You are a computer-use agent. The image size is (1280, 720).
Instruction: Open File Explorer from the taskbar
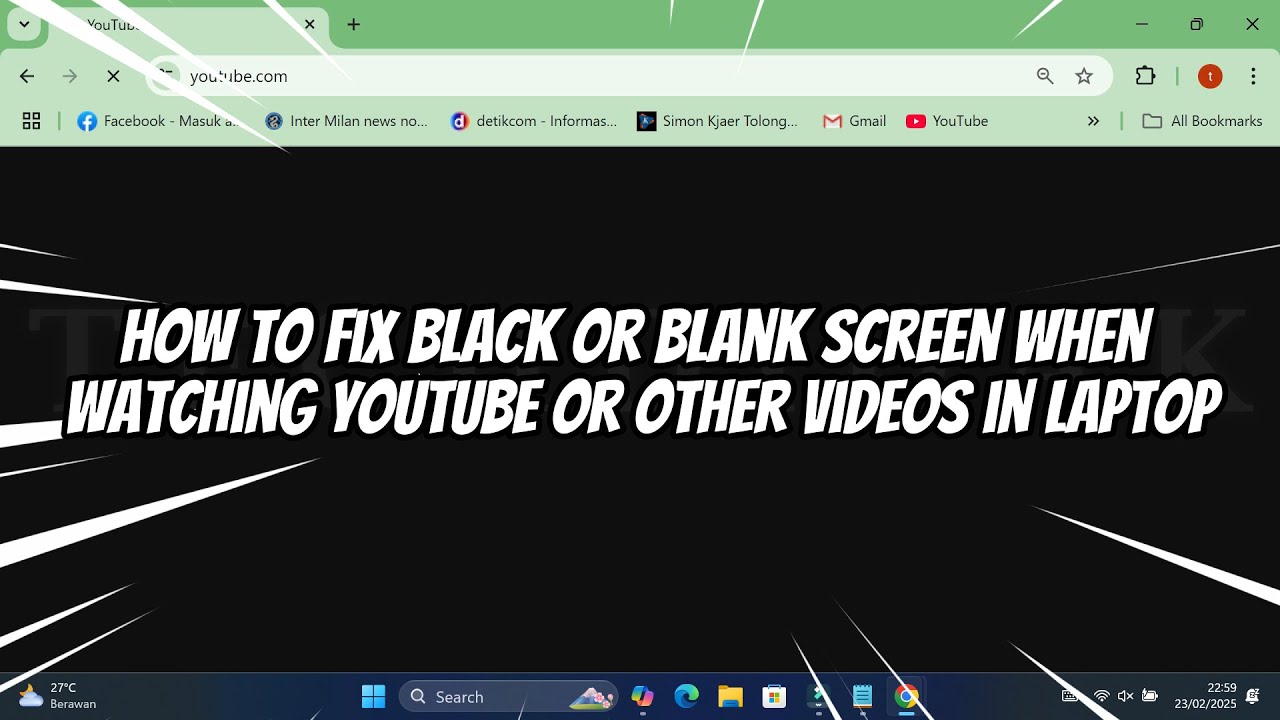pos(730,697)
